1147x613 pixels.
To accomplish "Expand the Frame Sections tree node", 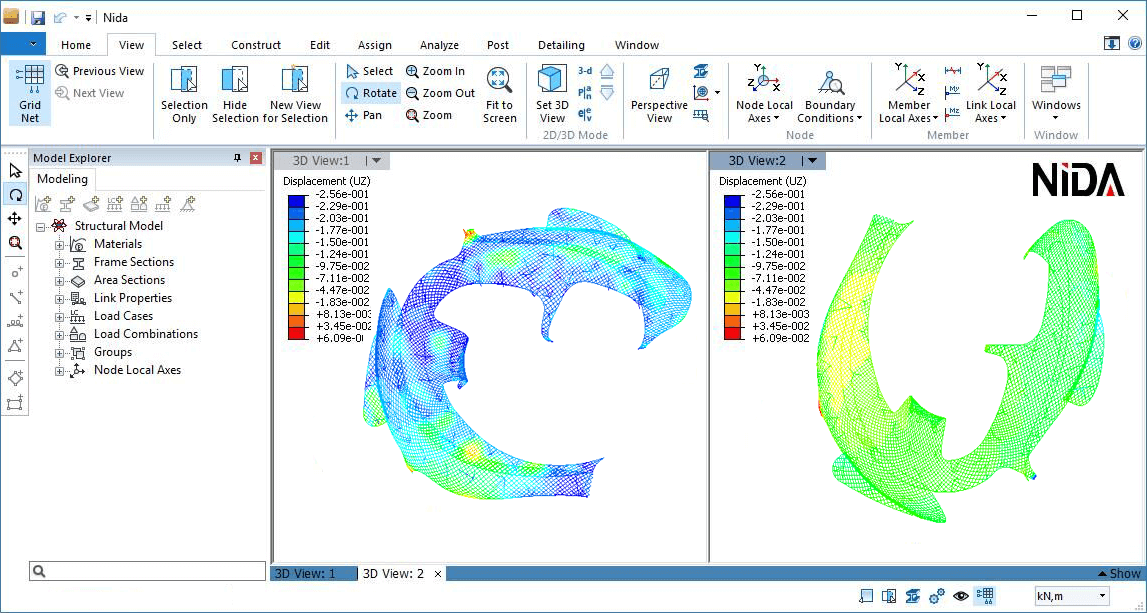I will pos(59,263).
